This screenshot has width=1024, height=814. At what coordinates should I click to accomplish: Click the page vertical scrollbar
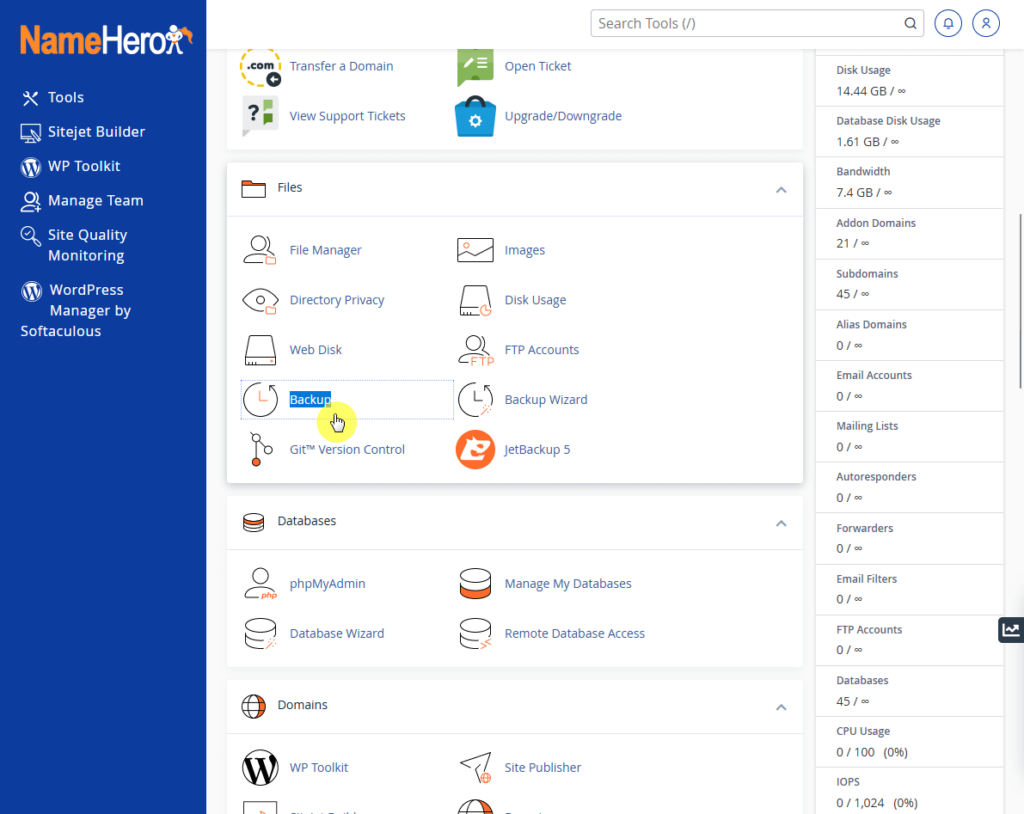tap(1020, 301)
